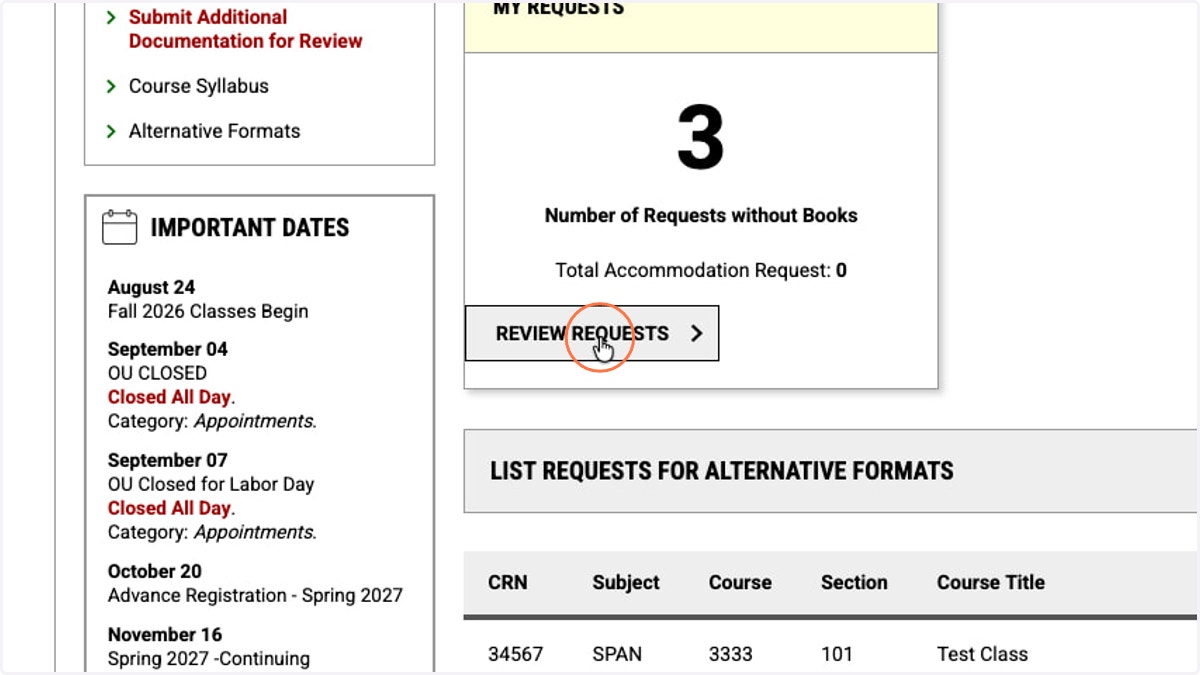The image size is (1200, 675).
Task: Select the SPAN subject cell
Action: click(617, 654)
